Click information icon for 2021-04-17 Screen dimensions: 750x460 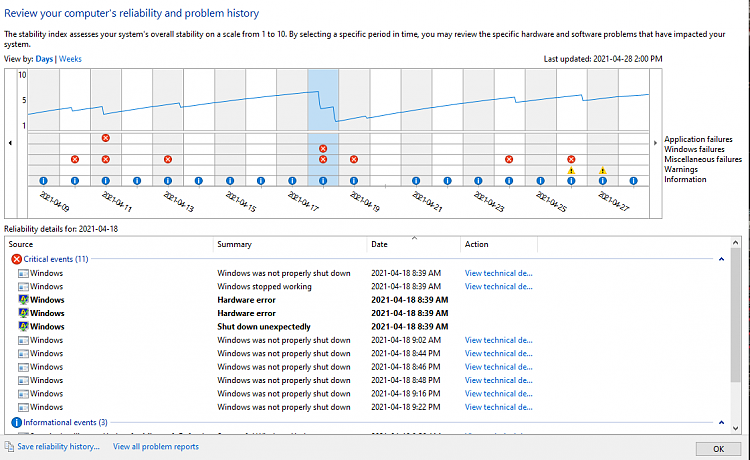coord(292,181)
